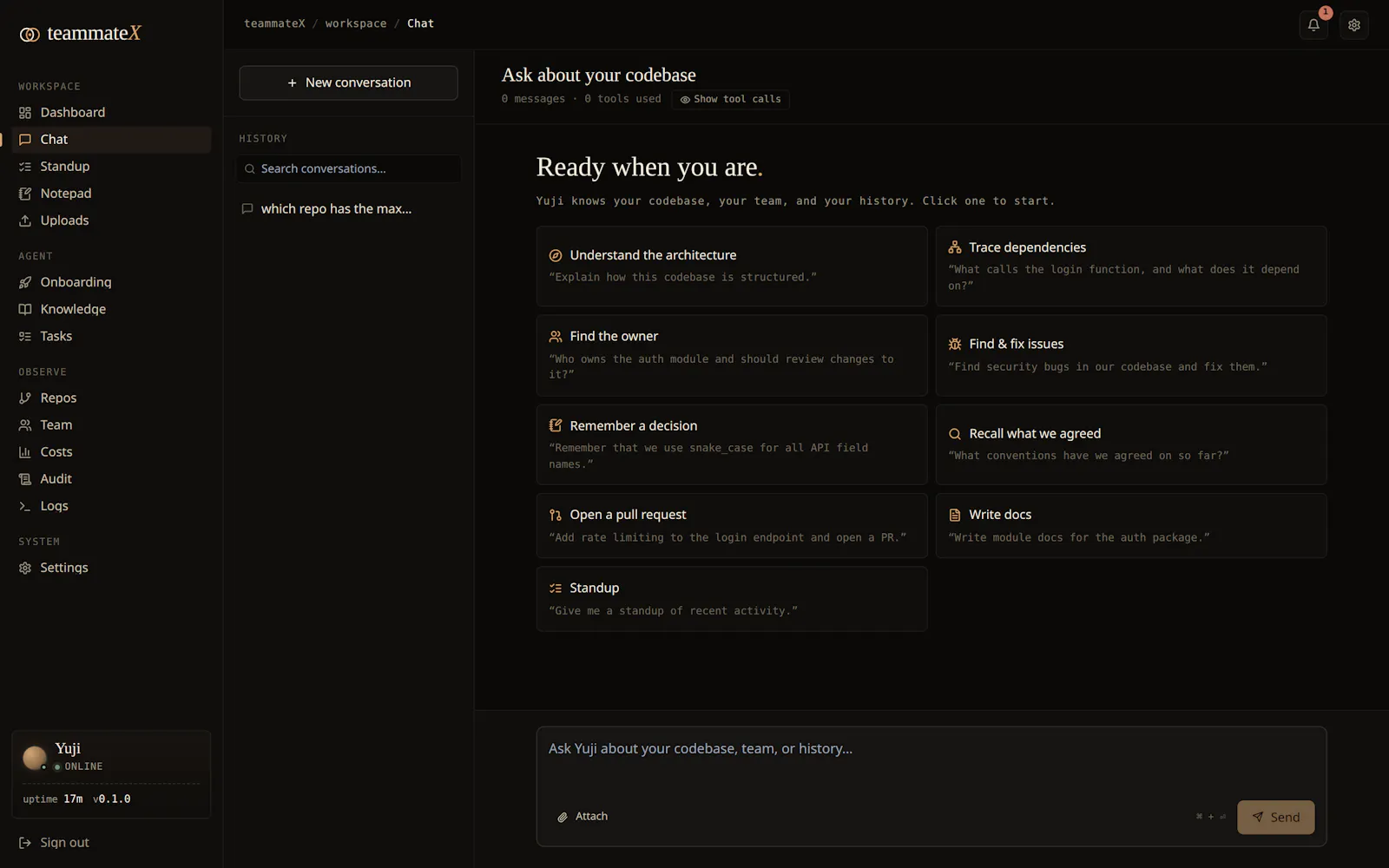This screenshot has height=868, width=1389.
Task: Send the message
Action: 1275,817
